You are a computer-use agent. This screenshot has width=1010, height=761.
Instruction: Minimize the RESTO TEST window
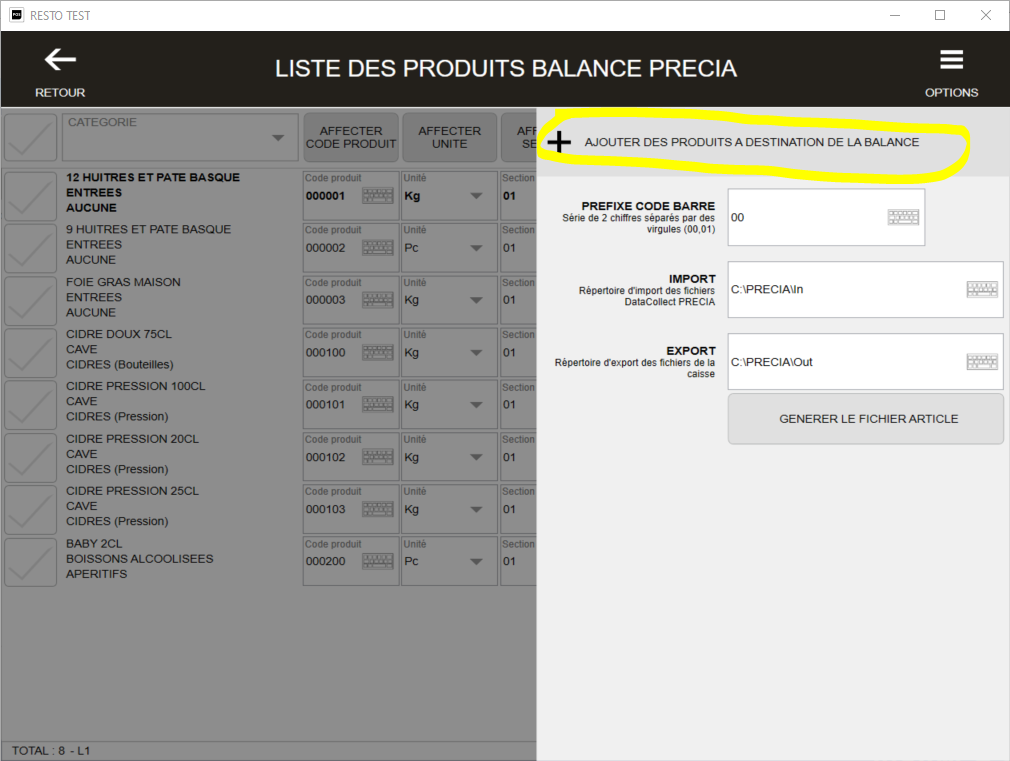[895, 15]
